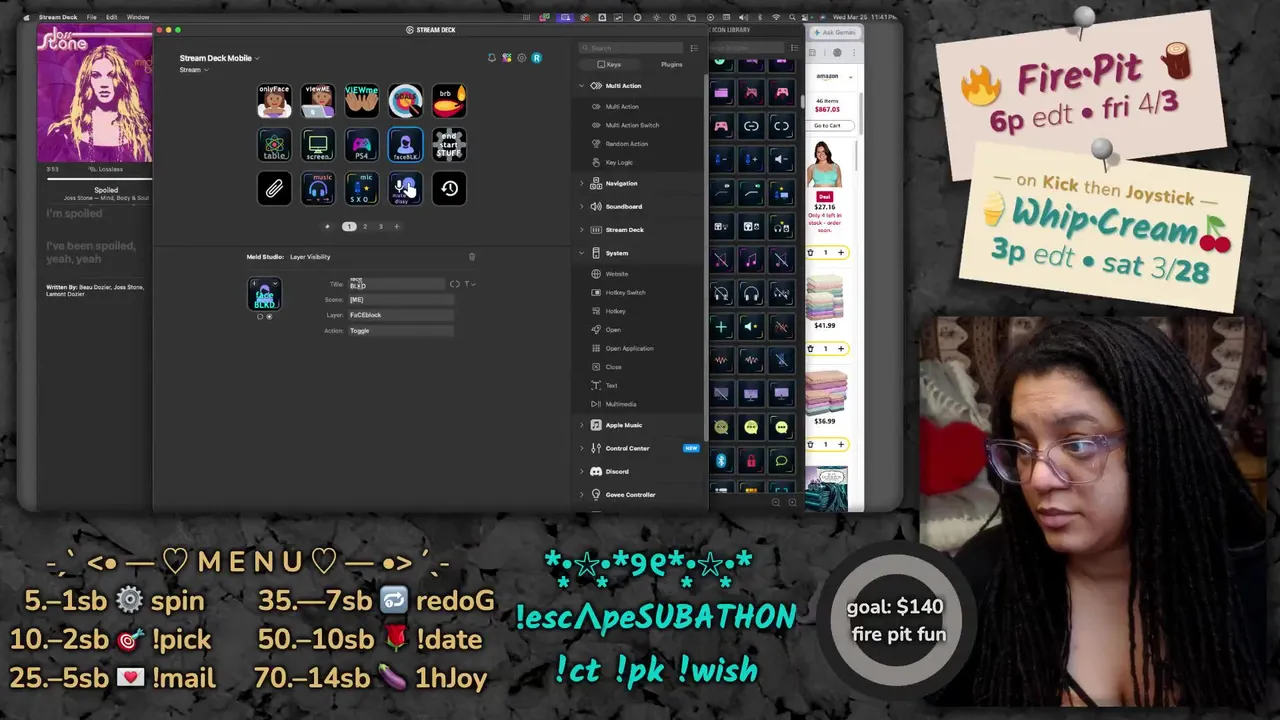Pick the teal plus library icon

pyautogui.click(x=721, y=327)
